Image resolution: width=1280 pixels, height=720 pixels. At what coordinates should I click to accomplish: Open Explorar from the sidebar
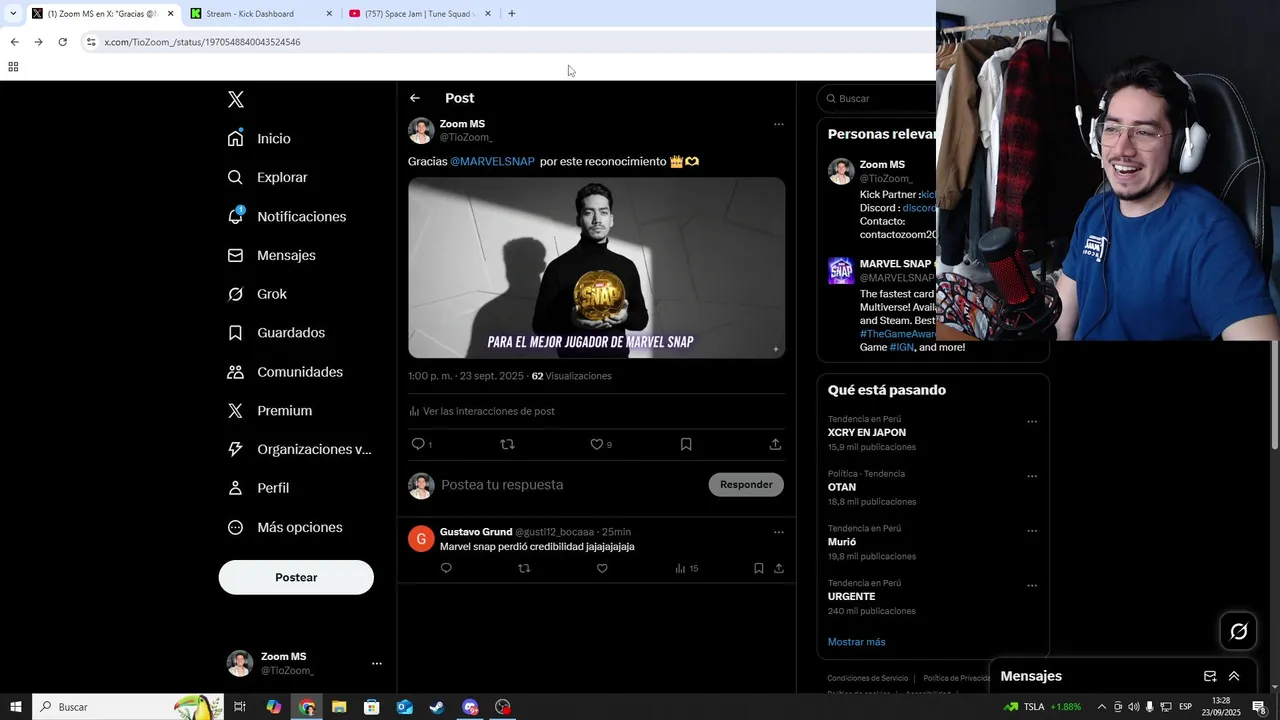pos(267,177)
